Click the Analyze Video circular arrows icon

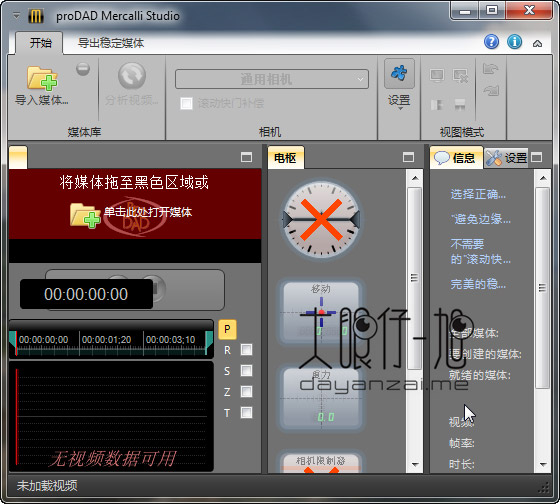(x=132, y=75)
